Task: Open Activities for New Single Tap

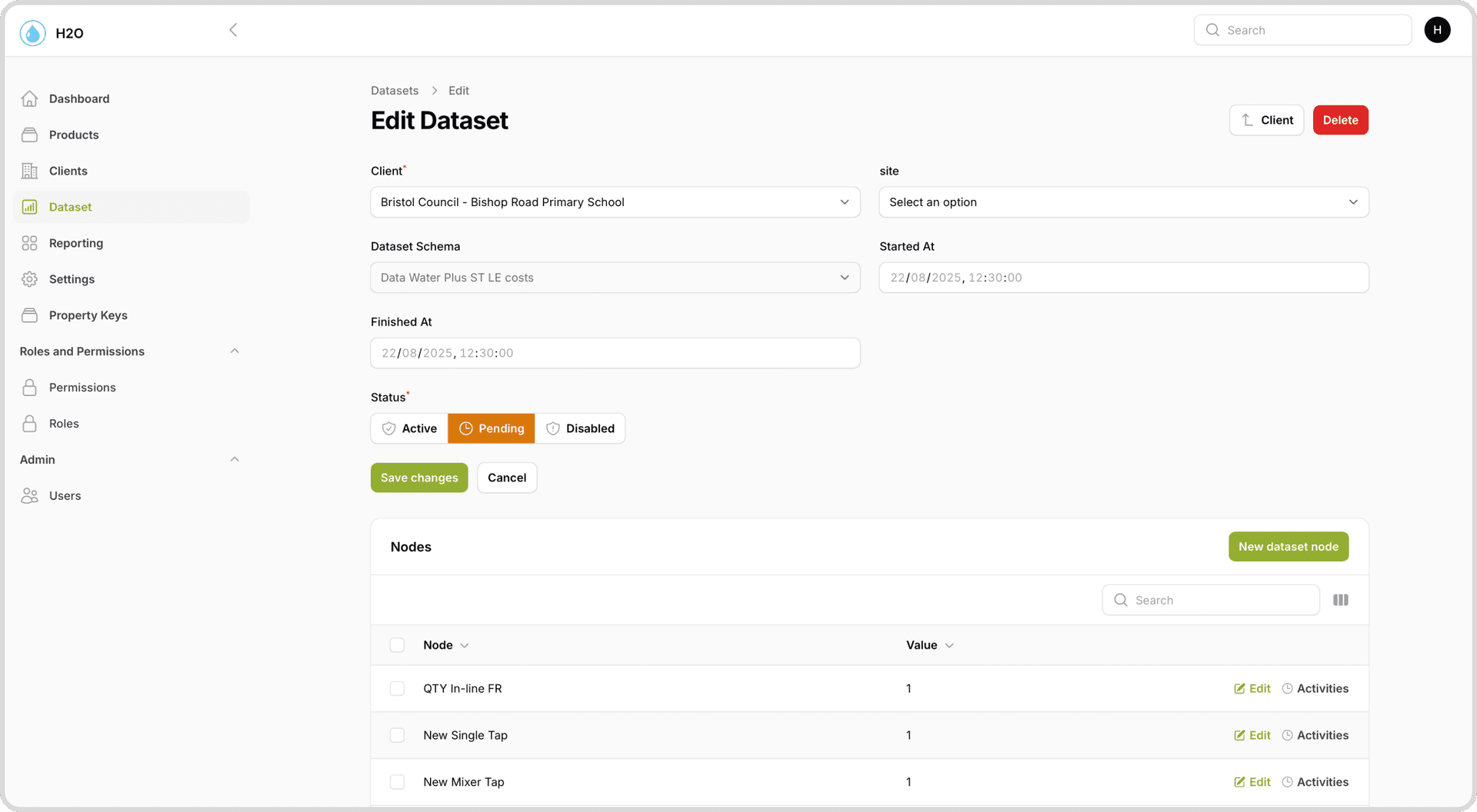Action: (x=1315, y=735)
